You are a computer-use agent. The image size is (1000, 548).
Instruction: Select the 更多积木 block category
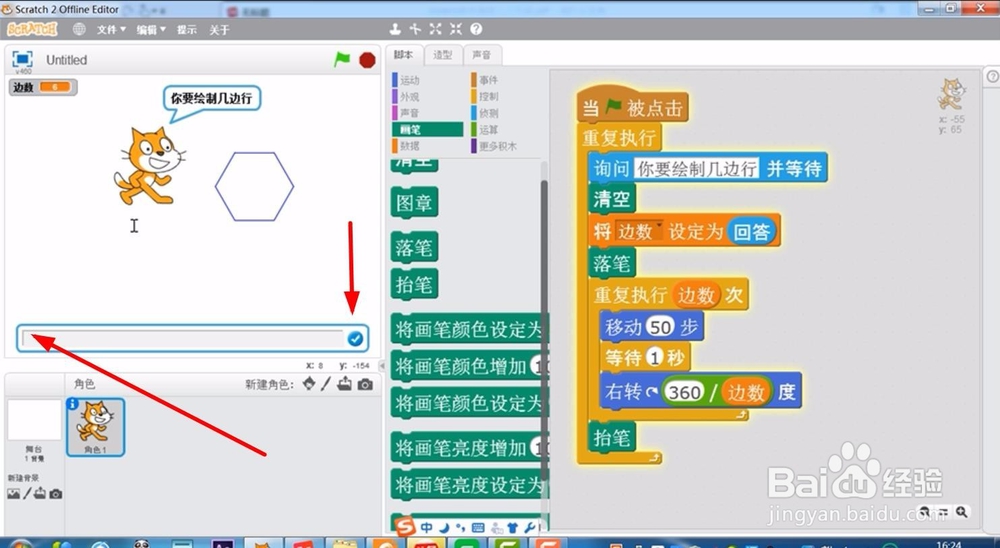pyautogui.click(x=505, y=146)
